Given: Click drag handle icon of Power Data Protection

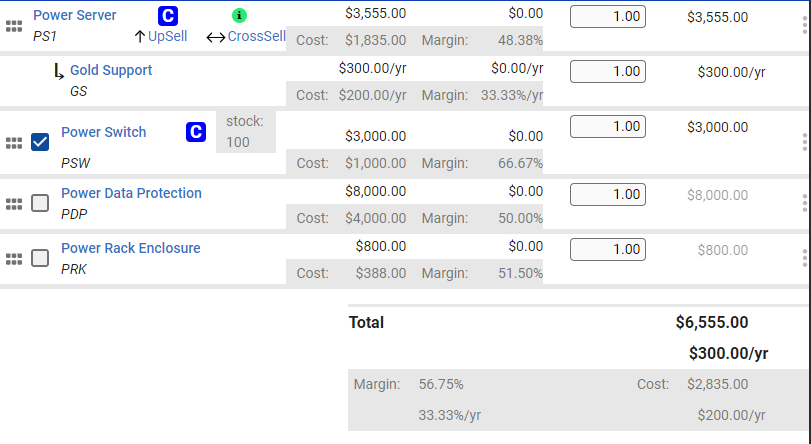Looking at the screenshot, I should tap(14, 204).
